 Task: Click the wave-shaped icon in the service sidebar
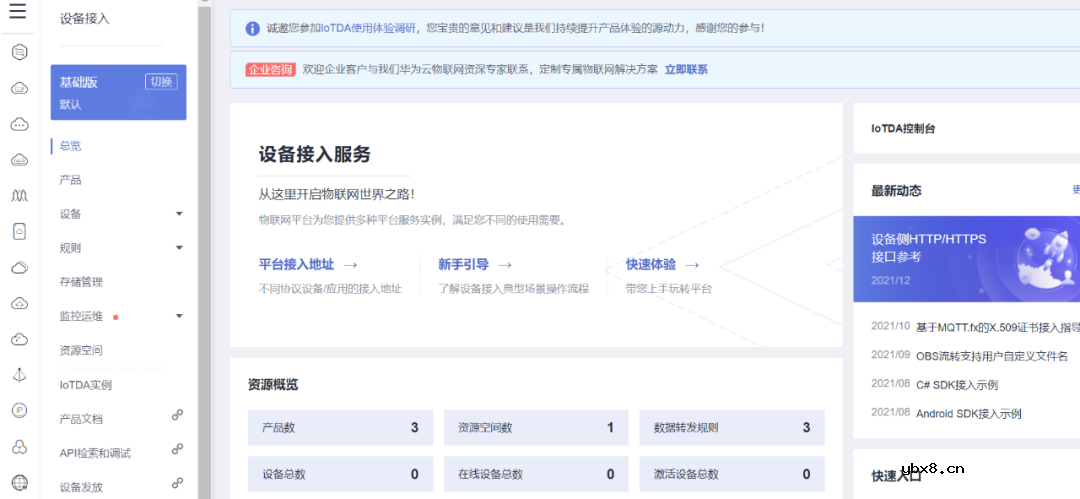point(20,196)
